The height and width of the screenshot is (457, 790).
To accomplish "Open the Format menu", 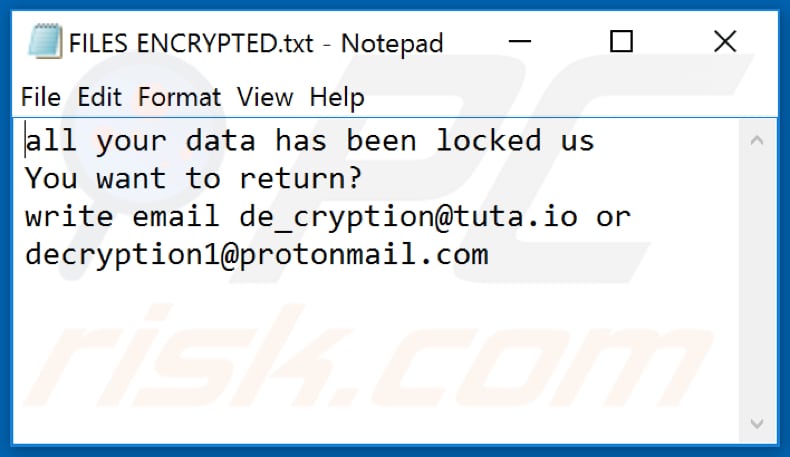I will coord(179,97).
